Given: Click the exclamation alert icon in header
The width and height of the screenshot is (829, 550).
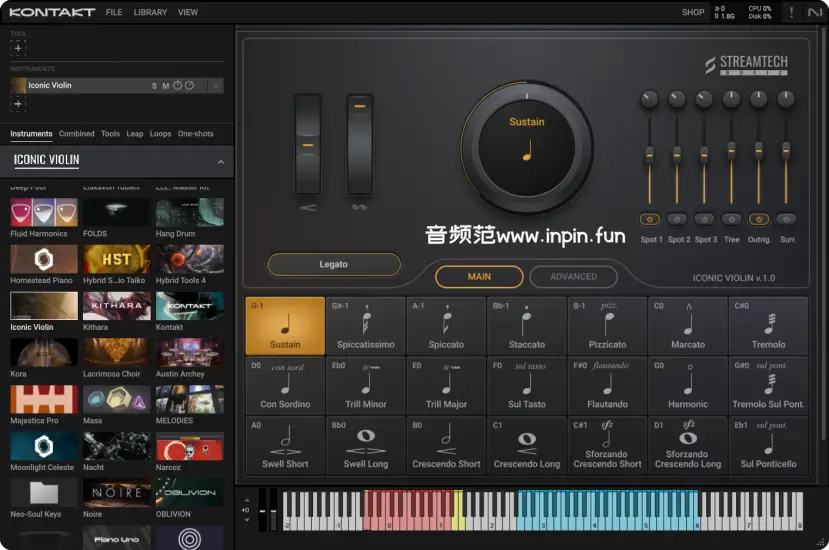Looking at the screenshot, I should point(791,12).
